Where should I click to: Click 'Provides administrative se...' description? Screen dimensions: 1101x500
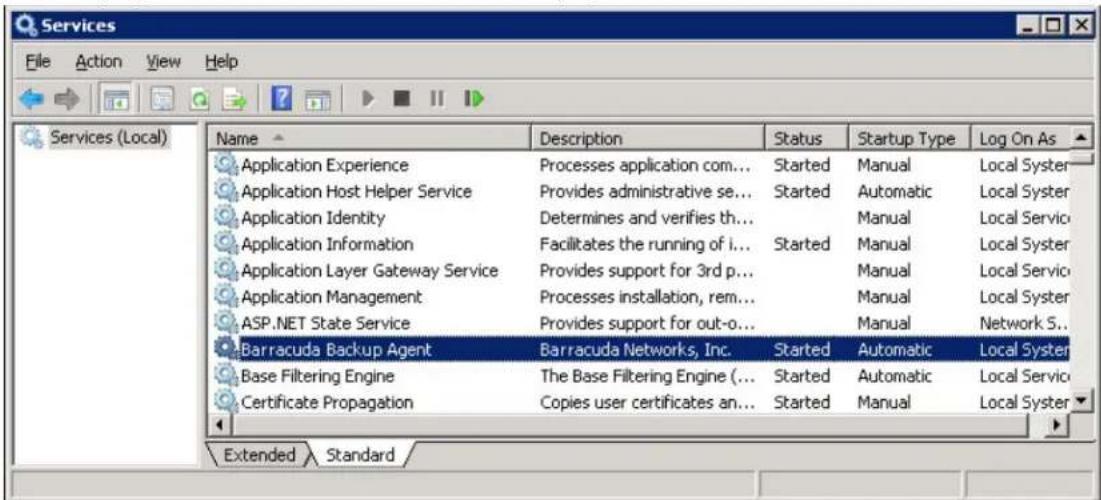pyautogui.click(x=645, y=191)
